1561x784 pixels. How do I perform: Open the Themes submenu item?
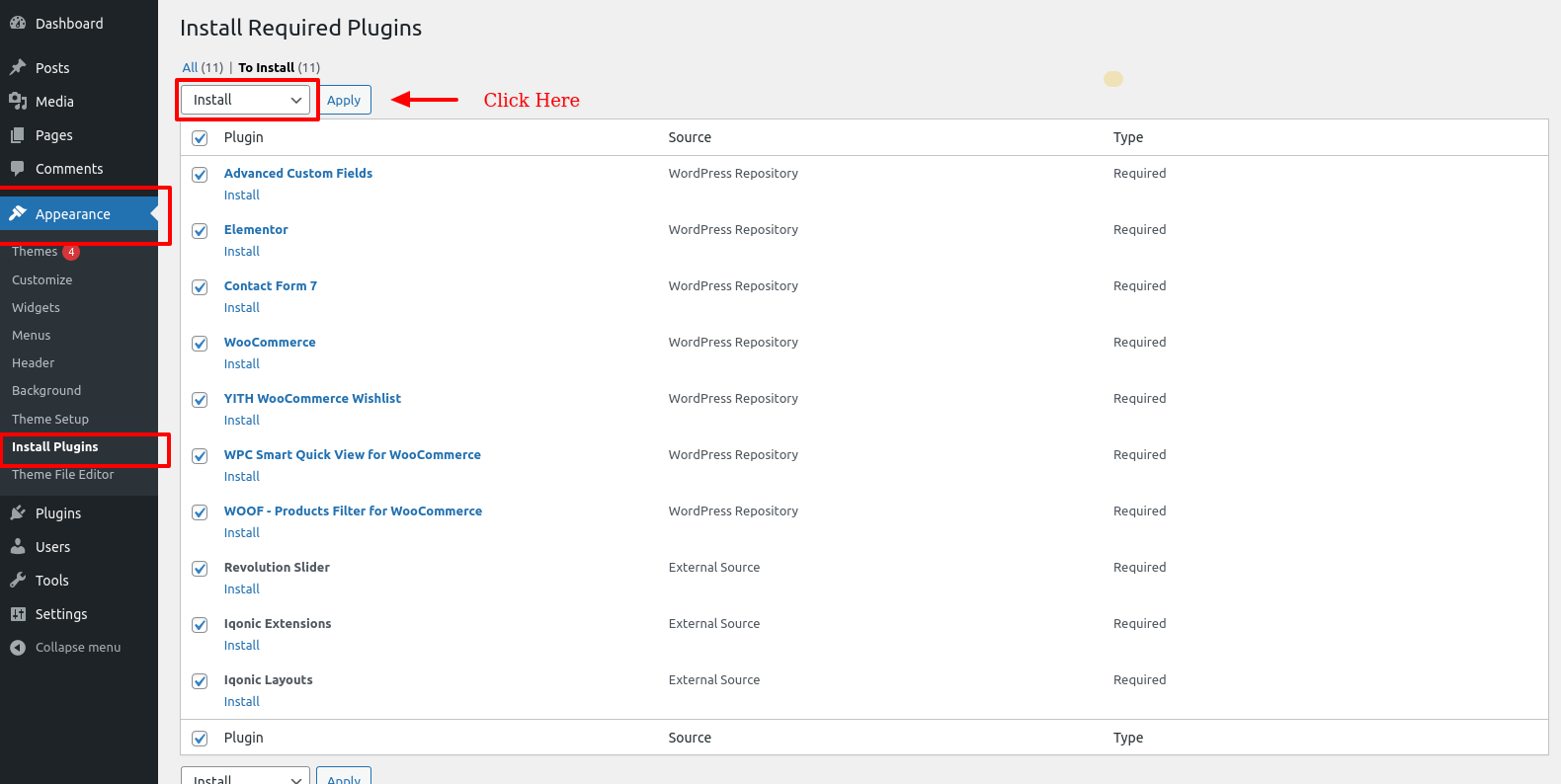[x=79, y=252]
